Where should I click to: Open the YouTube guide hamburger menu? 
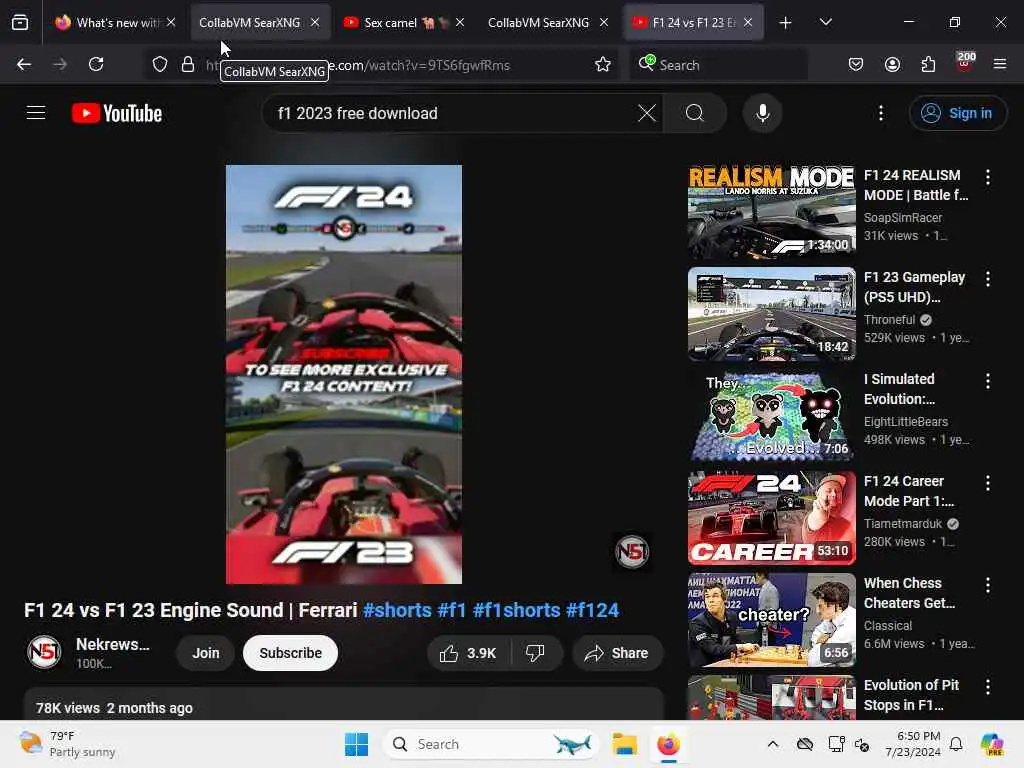tap(36, 113)
